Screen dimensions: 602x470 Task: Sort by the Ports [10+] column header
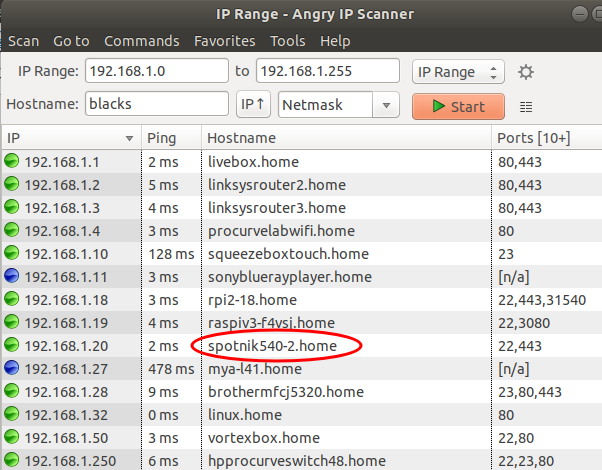547,138
